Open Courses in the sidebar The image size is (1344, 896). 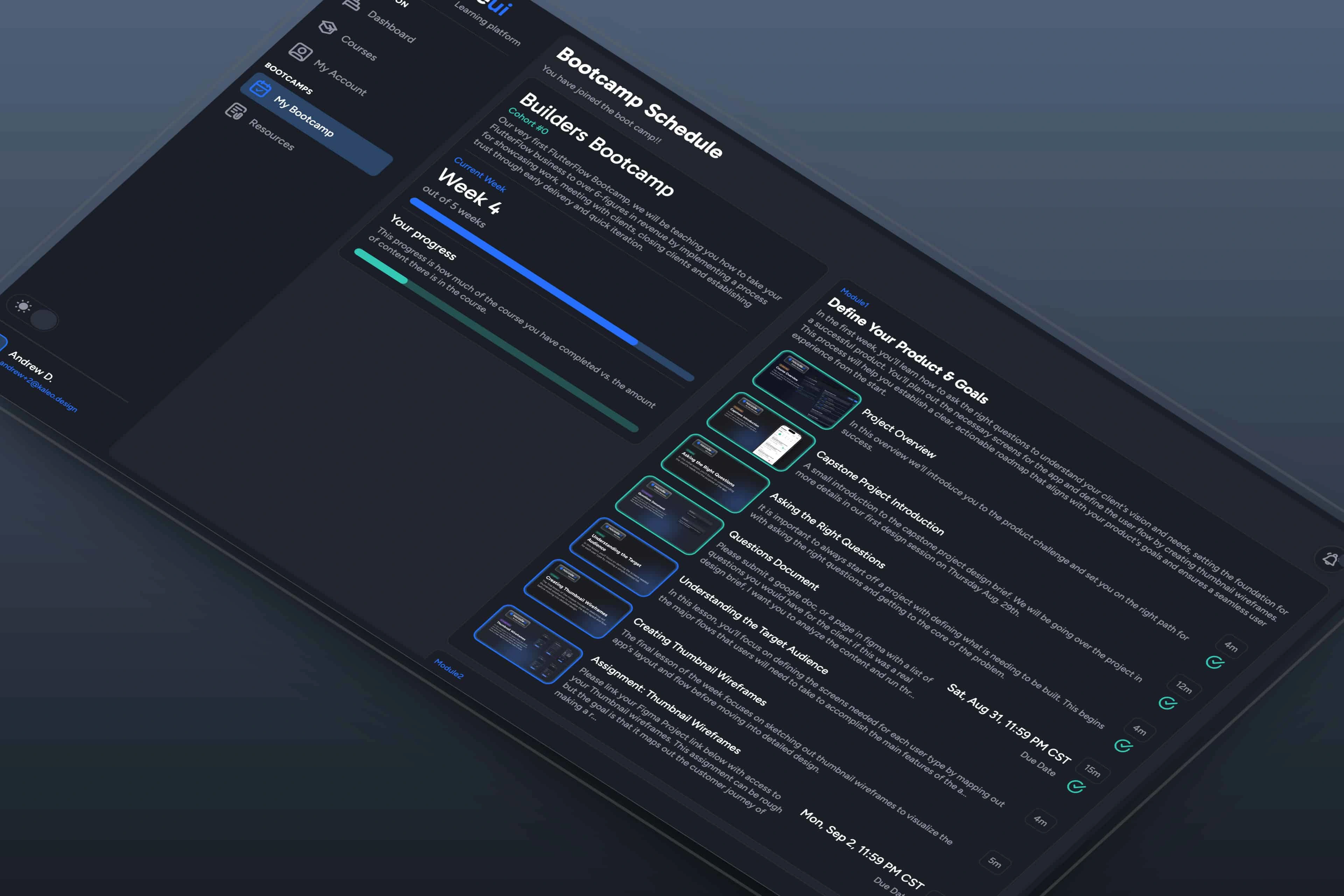coord(359,48)
